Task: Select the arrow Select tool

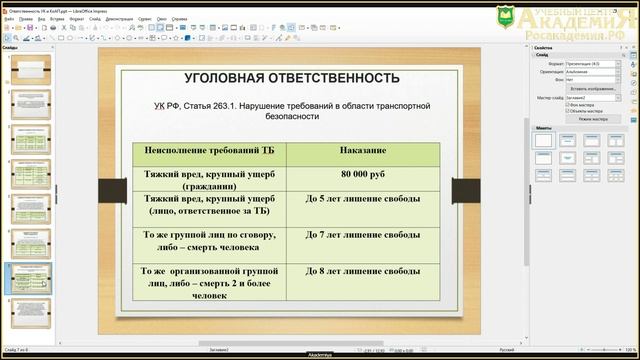Action: tap(7, 38)
